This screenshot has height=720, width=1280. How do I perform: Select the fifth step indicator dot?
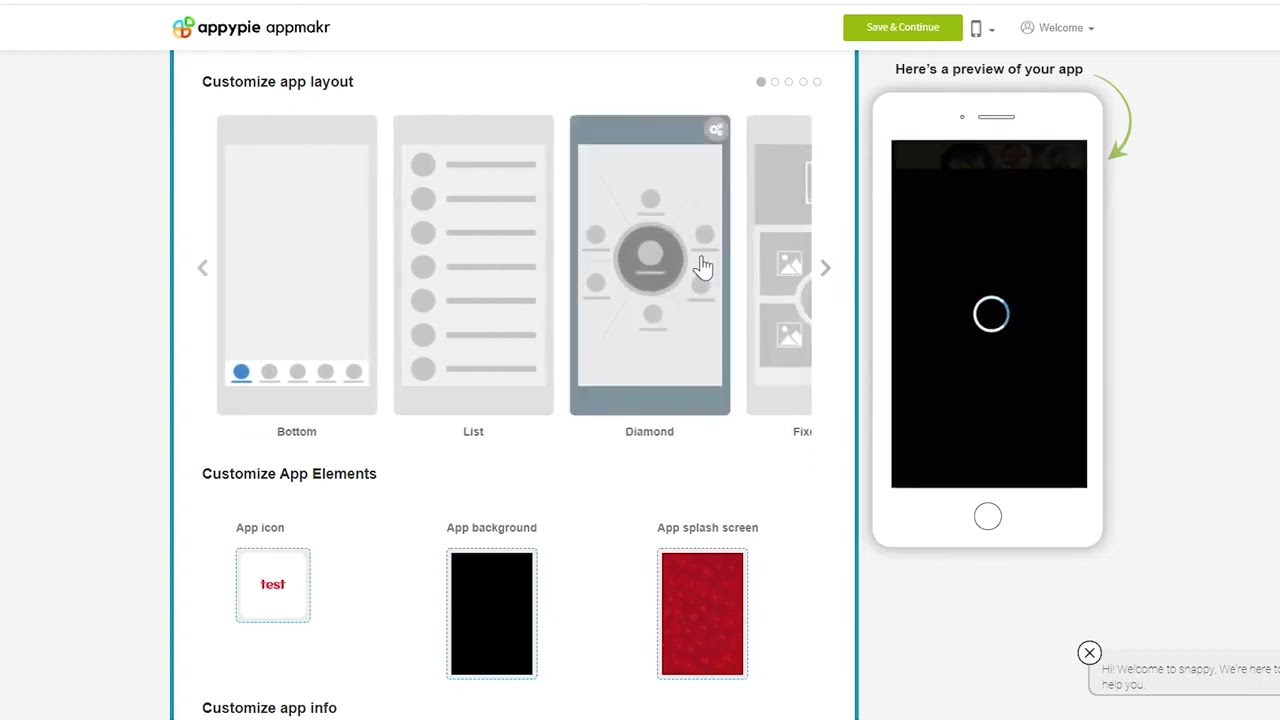pyautogui.click(x=817, y=82)
